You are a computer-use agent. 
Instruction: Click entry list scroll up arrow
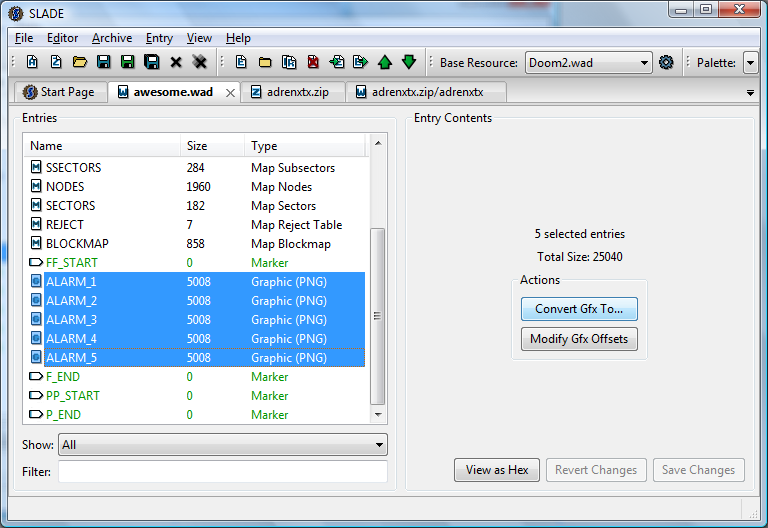pos(378,143)
